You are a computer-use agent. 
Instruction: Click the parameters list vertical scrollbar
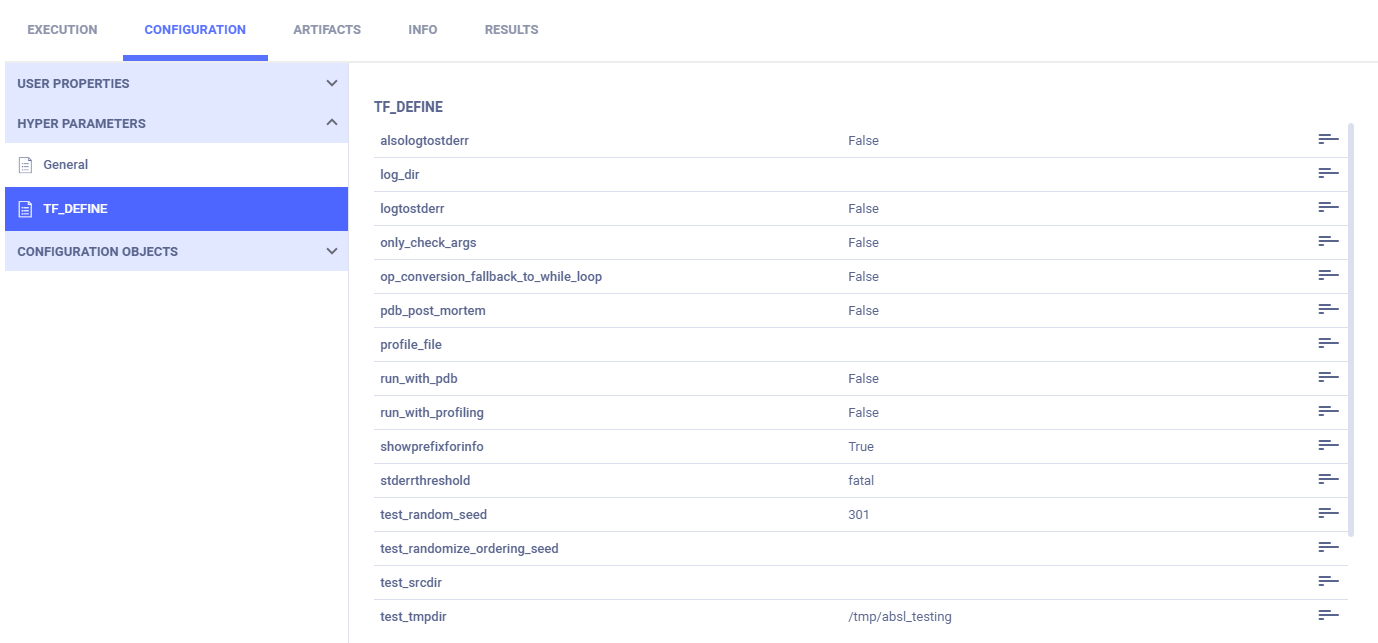[x=1351, y=330]
